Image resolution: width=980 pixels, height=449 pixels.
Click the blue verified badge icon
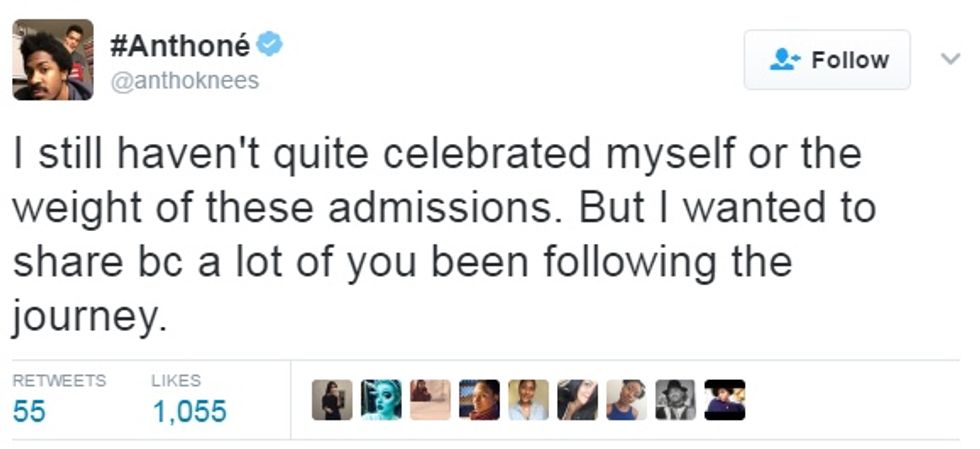pyautogui.click(x=271, y=45)
